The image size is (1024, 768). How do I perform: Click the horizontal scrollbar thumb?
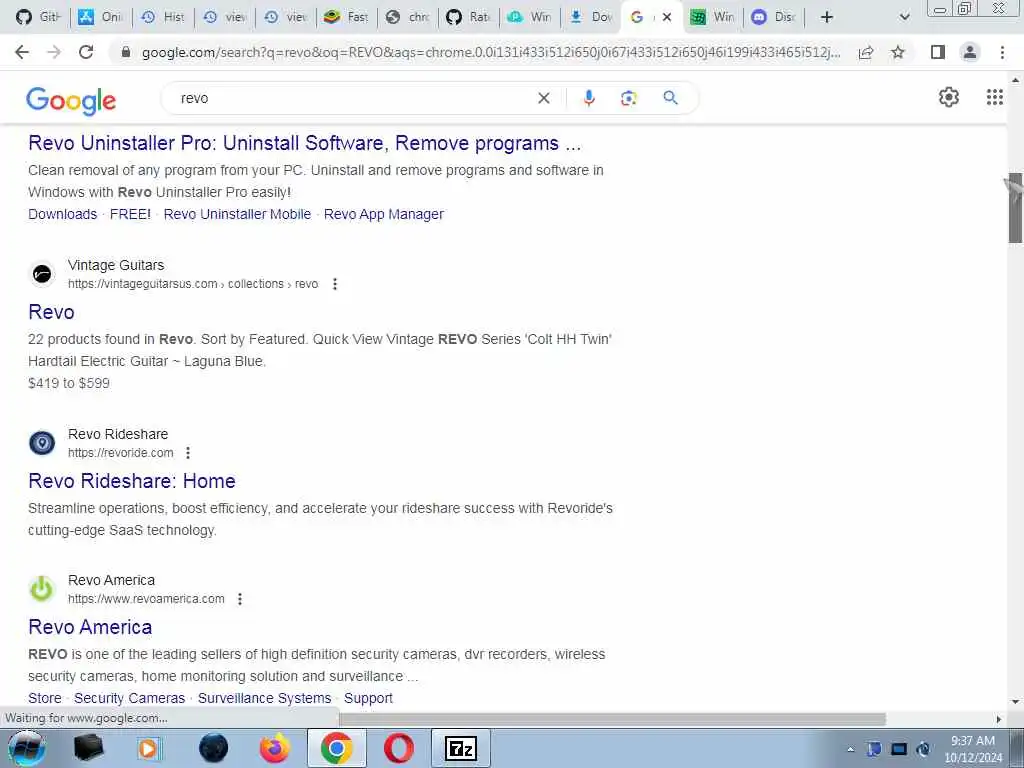(612, 719)
